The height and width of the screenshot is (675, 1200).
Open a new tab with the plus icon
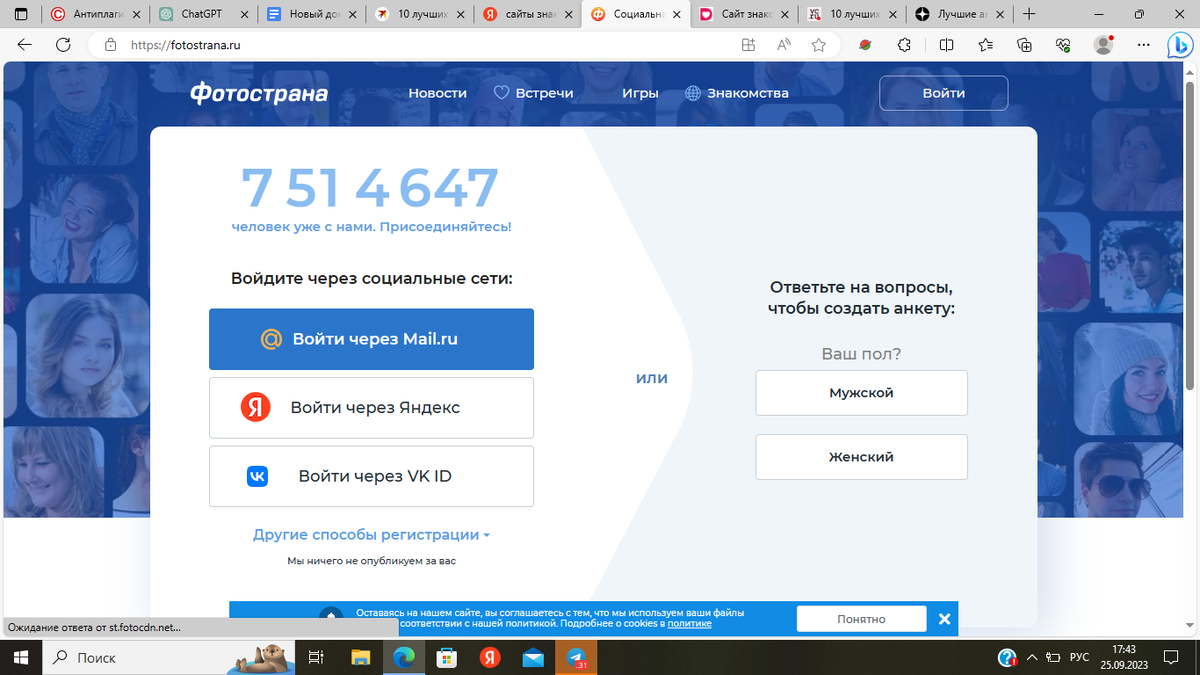pyautogui.click(x=1030, y=14)
